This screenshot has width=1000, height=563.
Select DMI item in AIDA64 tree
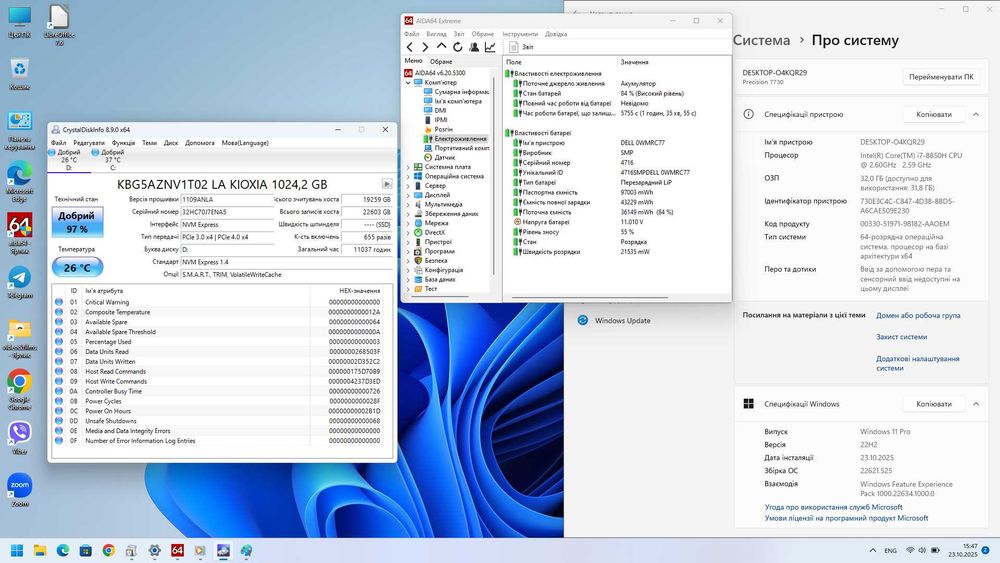coord(435,110)
